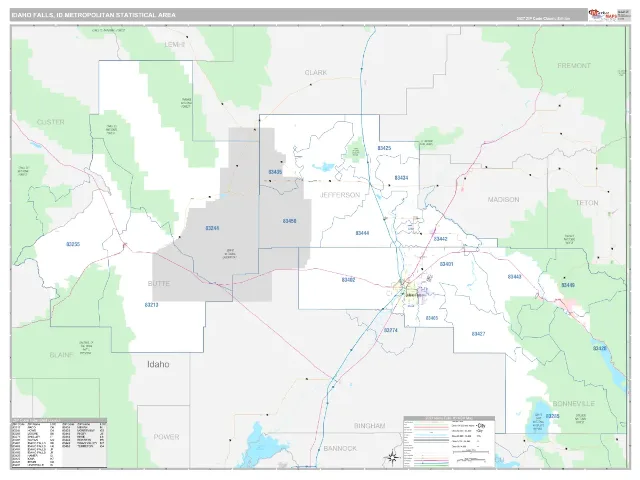This screenshot has height=480, width=640.
Task: Click ZIP code 83255 on the map
Action: point(73,244)
